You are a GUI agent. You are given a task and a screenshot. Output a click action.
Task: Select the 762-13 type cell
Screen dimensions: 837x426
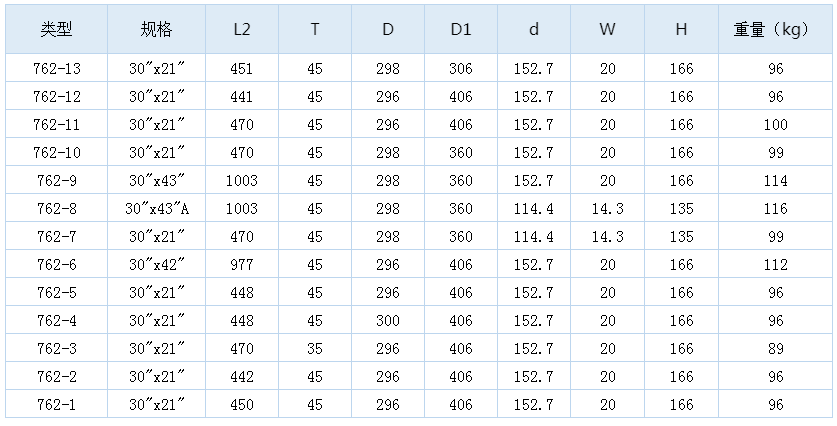[x=57, y=68]
